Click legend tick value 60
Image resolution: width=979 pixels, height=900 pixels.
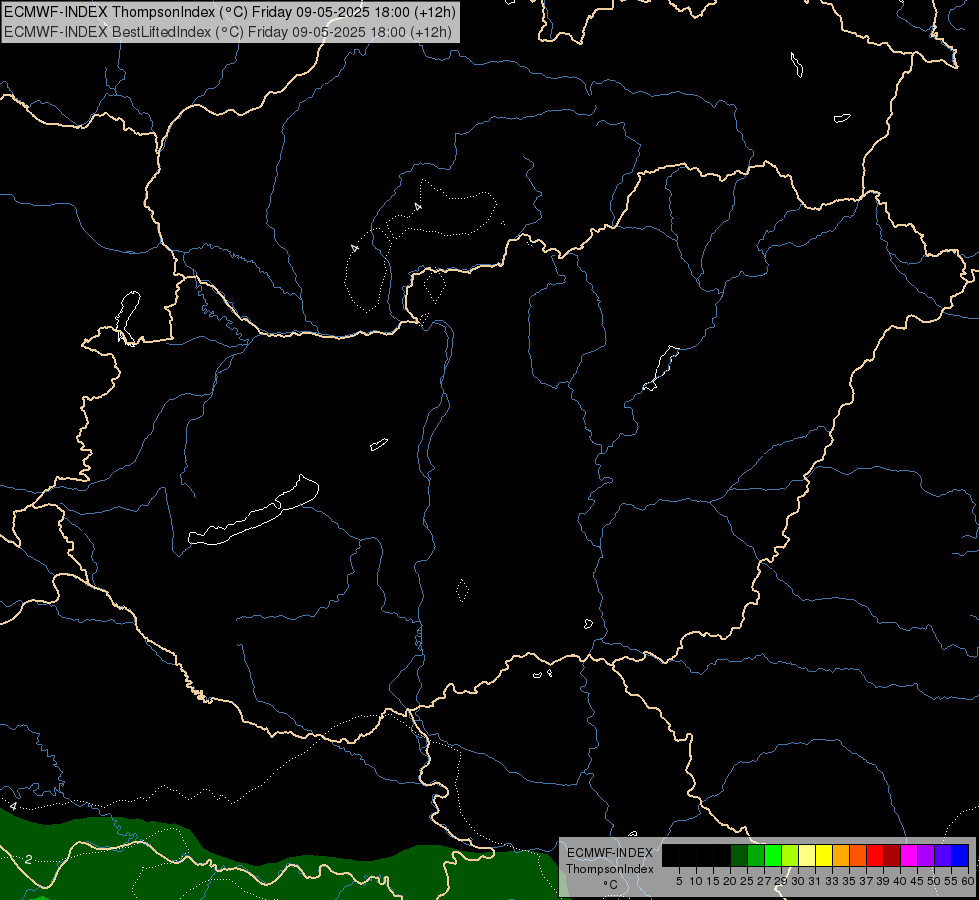tap(968, 881)
